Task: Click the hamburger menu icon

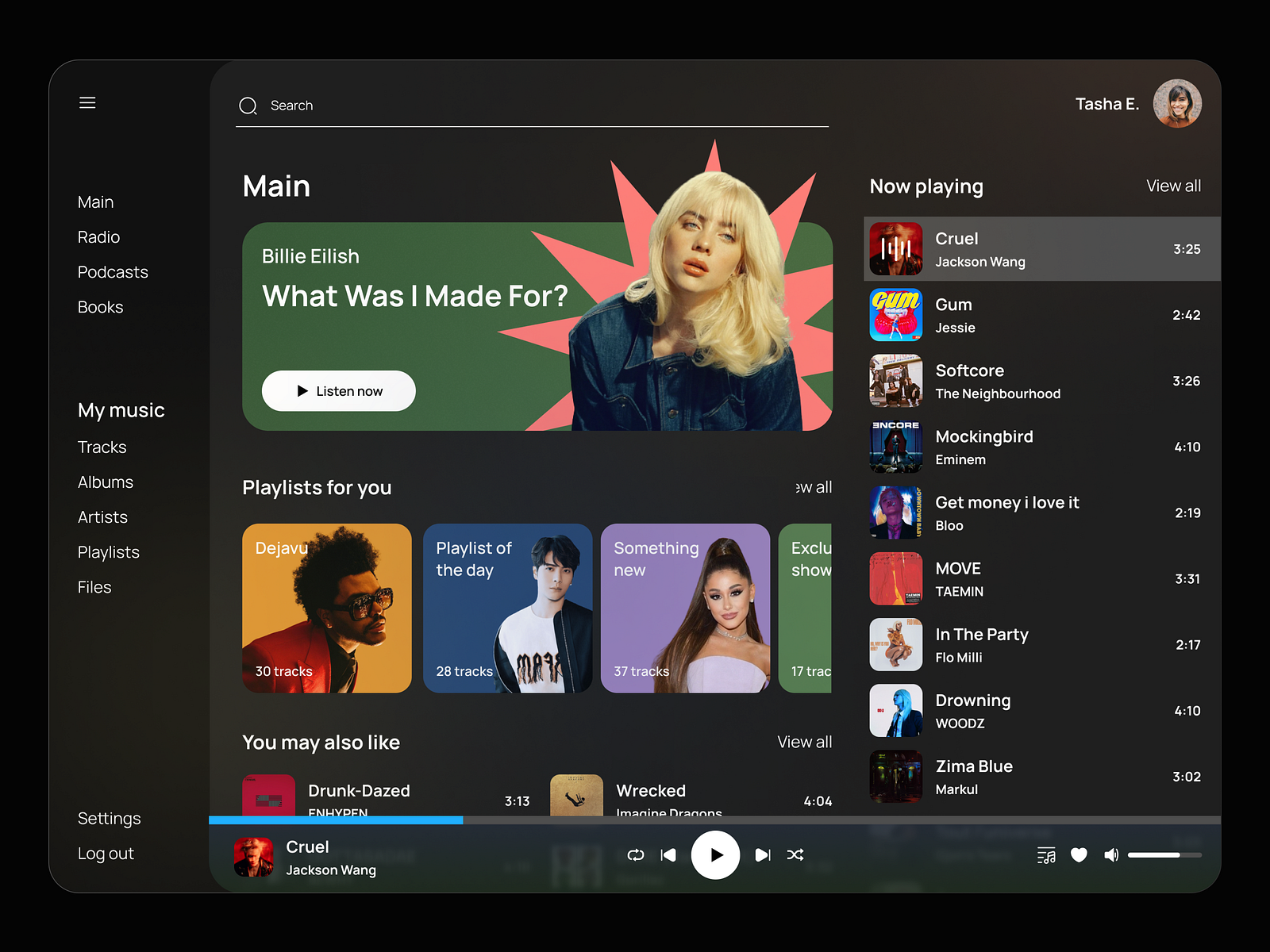Action: tap(87, 102)
